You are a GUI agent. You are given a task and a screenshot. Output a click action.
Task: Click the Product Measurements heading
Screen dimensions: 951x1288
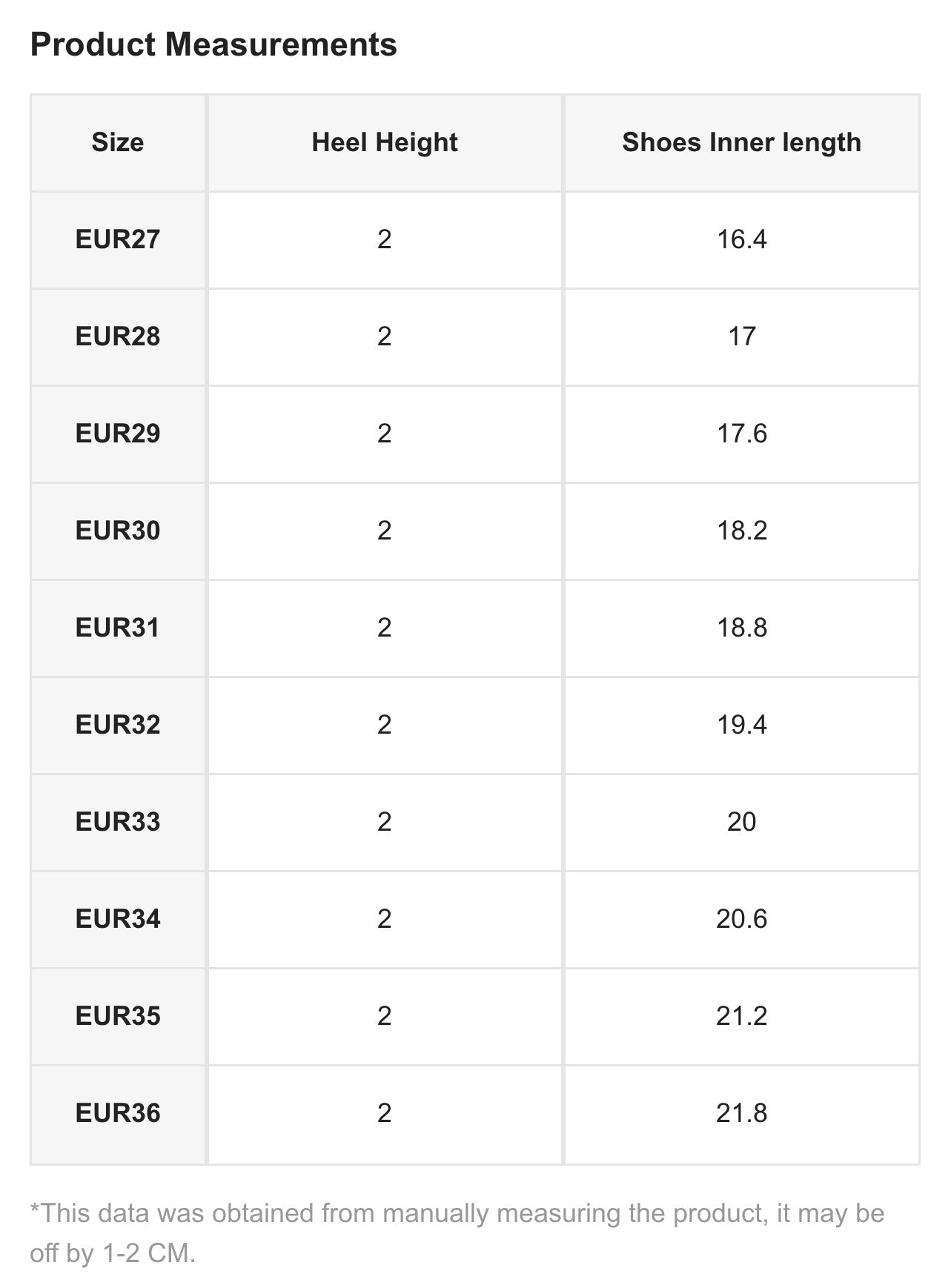coord(213,44)
